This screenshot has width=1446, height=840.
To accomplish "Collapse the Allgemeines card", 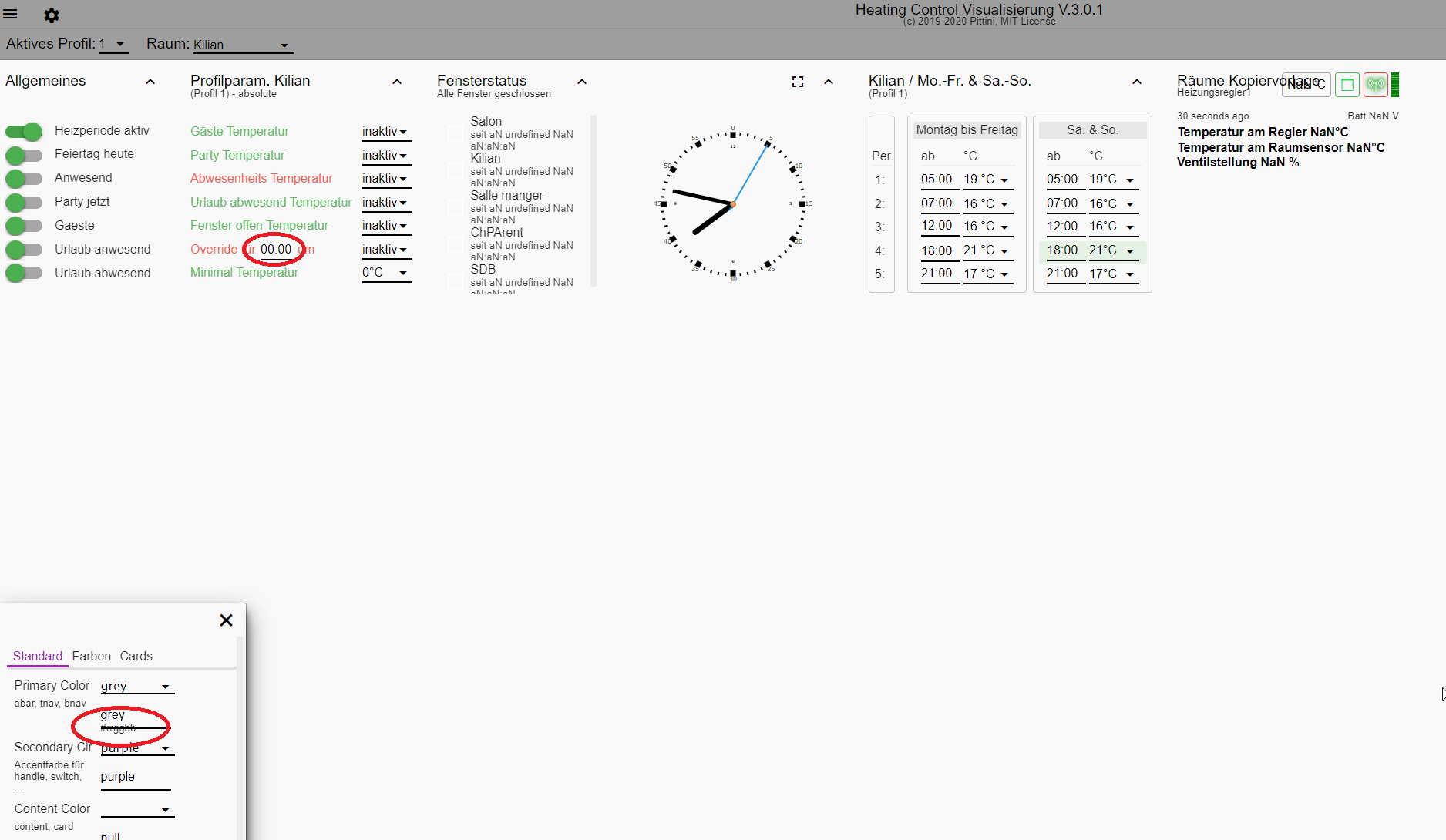I will coord(150,82).
